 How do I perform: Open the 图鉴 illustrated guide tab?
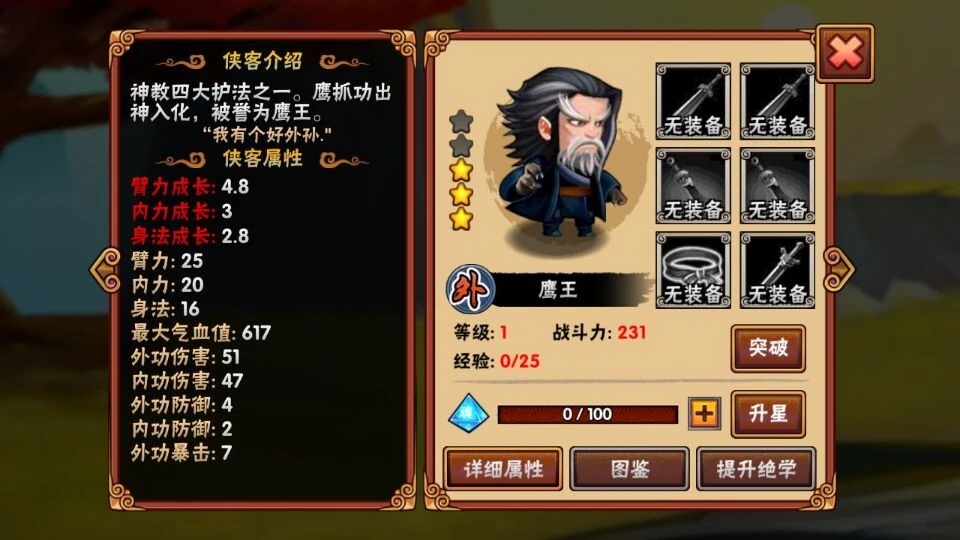629,469
